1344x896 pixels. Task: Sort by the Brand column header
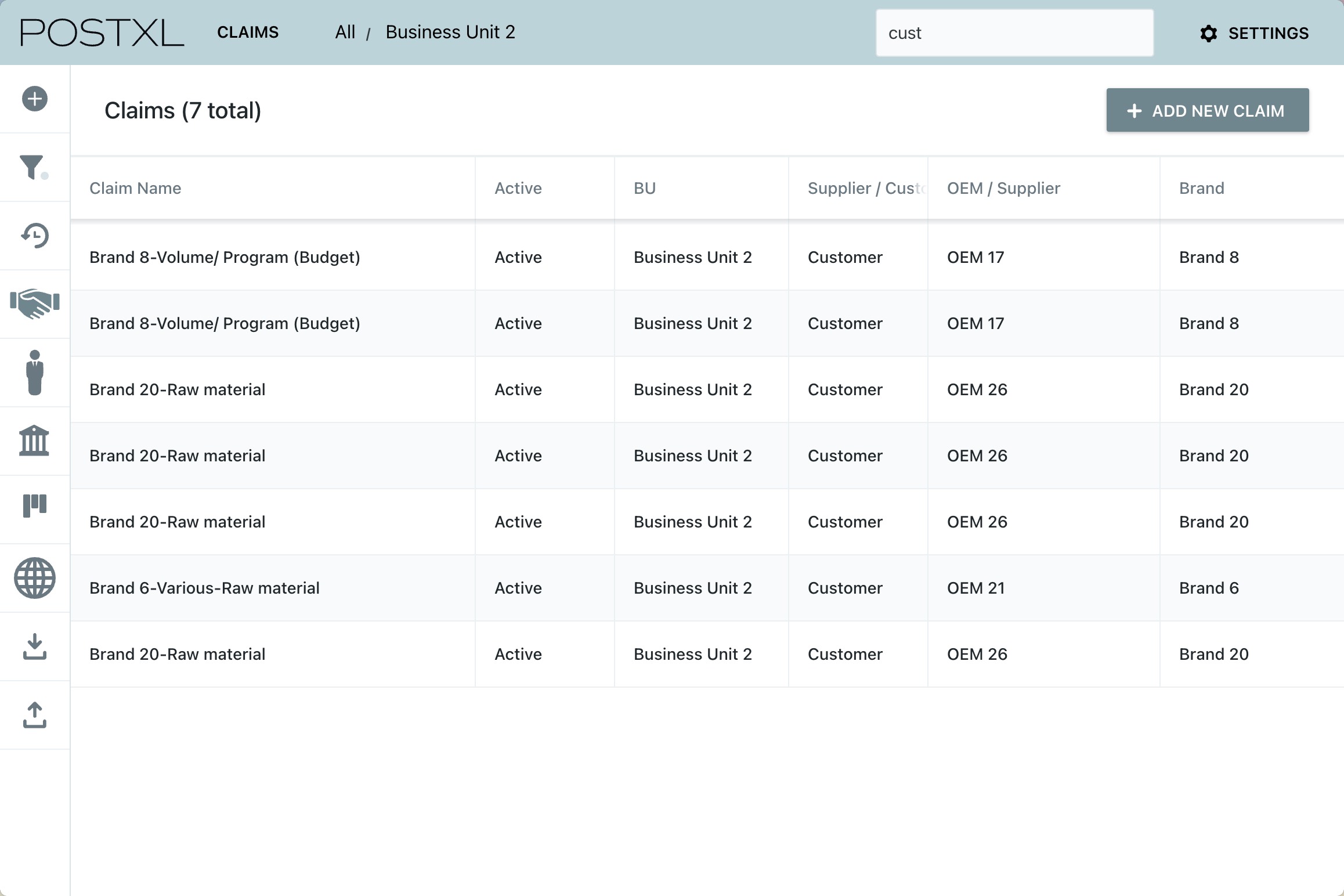tap(1201, 188)
